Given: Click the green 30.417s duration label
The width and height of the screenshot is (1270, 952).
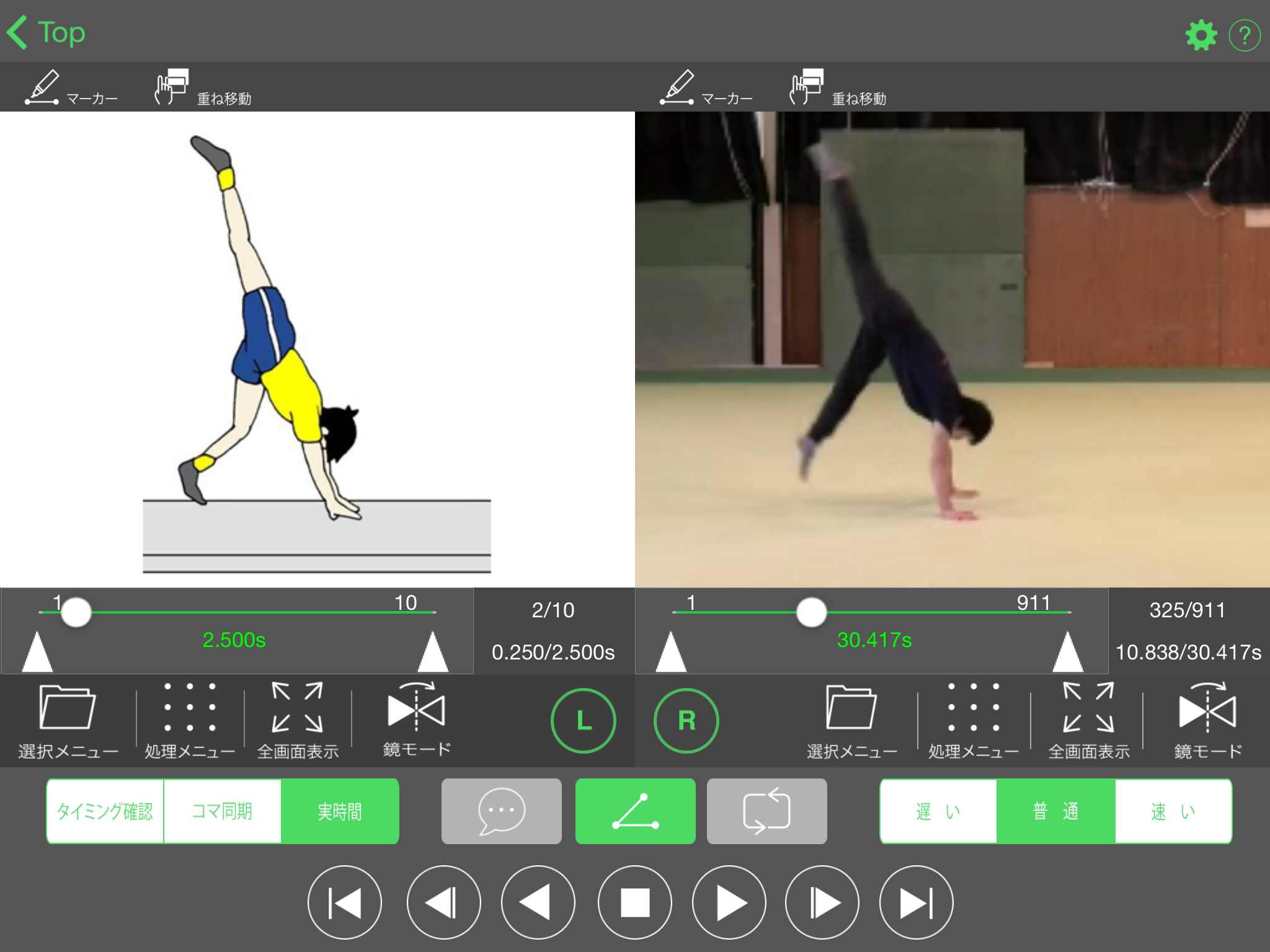Looking at the screenshot, I should [874, 640].
